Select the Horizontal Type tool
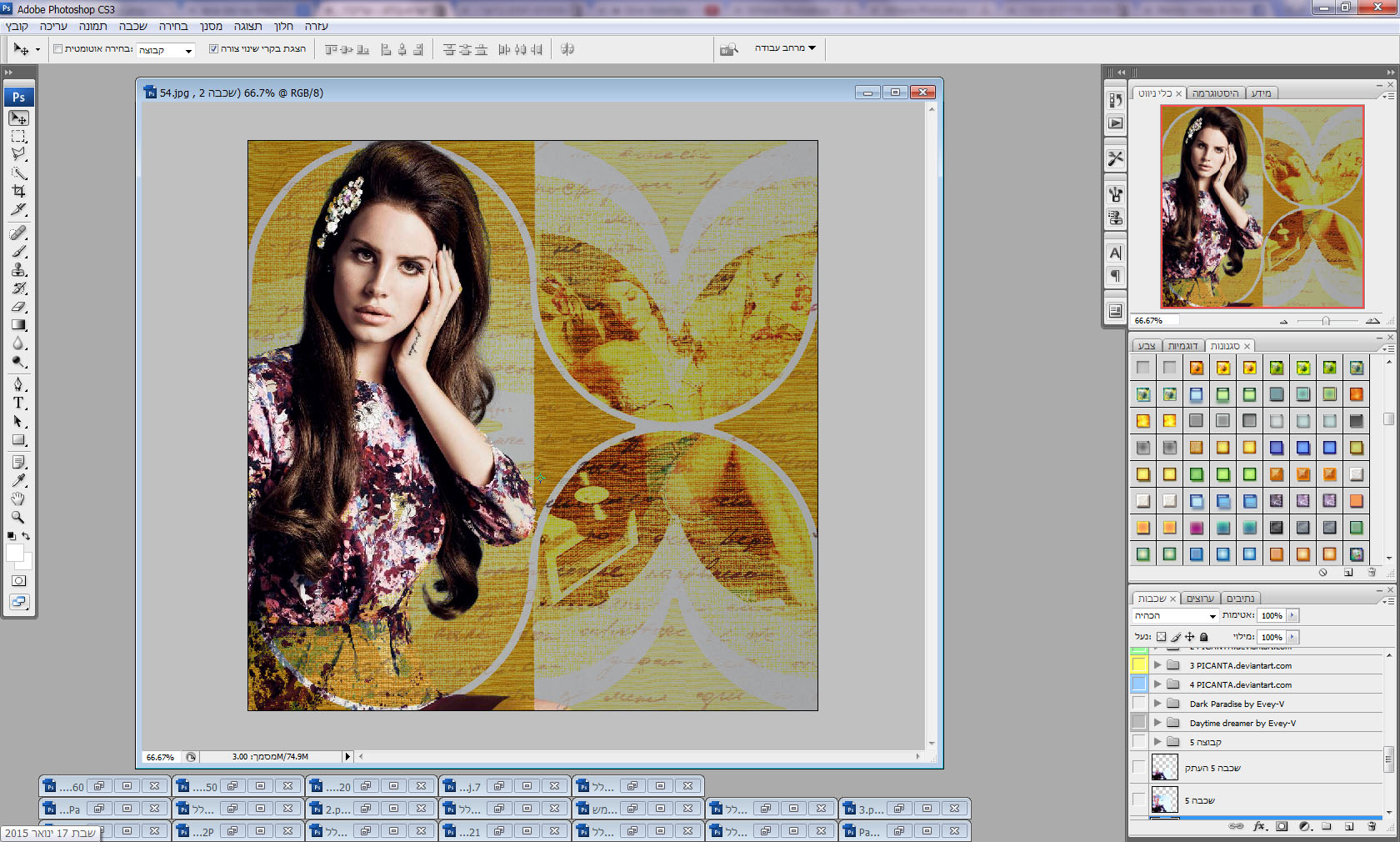 click(18, 403)
